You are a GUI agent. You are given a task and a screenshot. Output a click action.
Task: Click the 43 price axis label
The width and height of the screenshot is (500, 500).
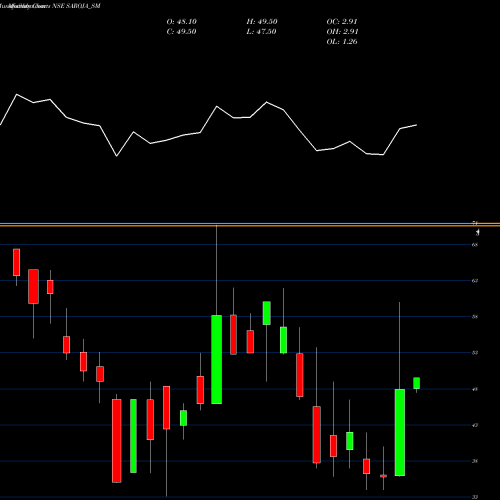point(475,425)
